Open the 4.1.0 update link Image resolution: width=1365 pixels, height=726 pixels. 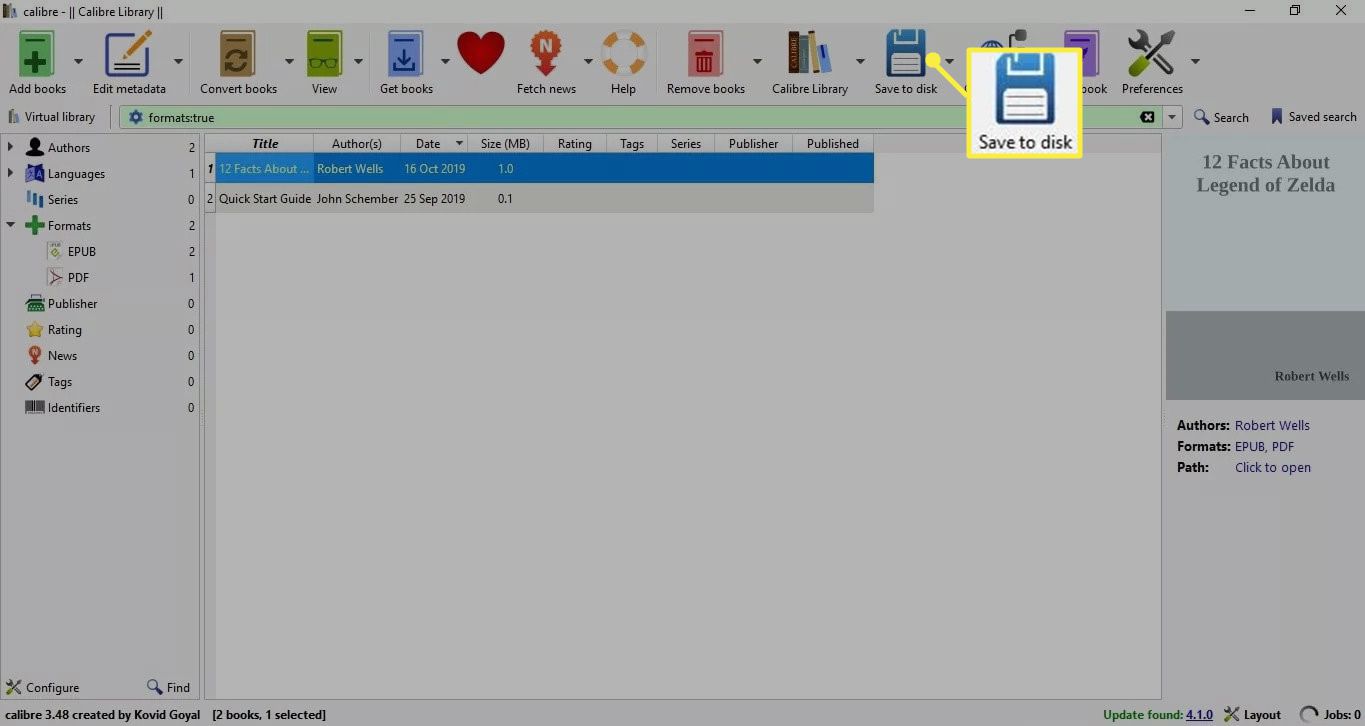[1199, 714]
